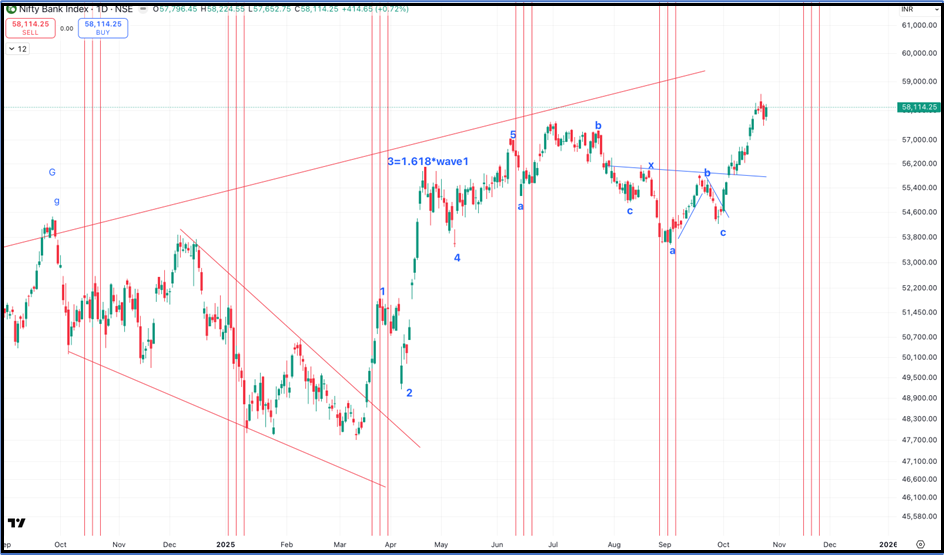Click the May label on the time axis
The image size is (944, 555).
(x=441, y=545)
